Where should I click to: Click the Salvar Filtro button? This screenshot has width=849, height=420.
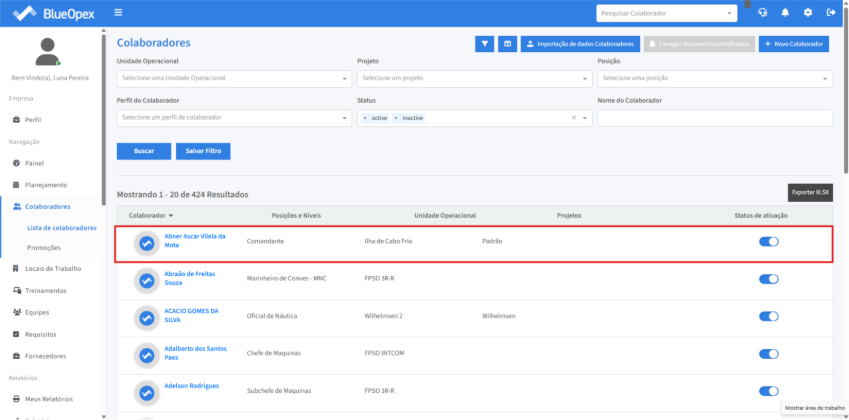pyautogui.click(x=203, y=152)
